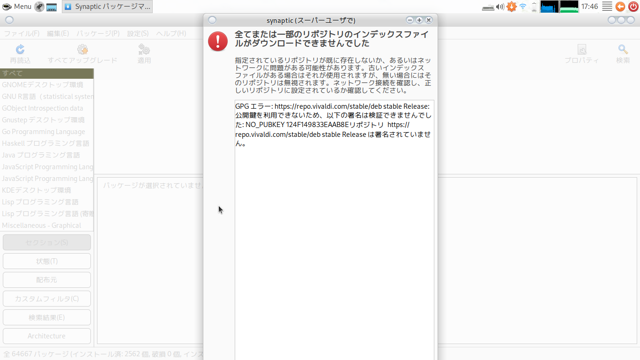Open the Menu launcher in the panel

pos(17,7)
